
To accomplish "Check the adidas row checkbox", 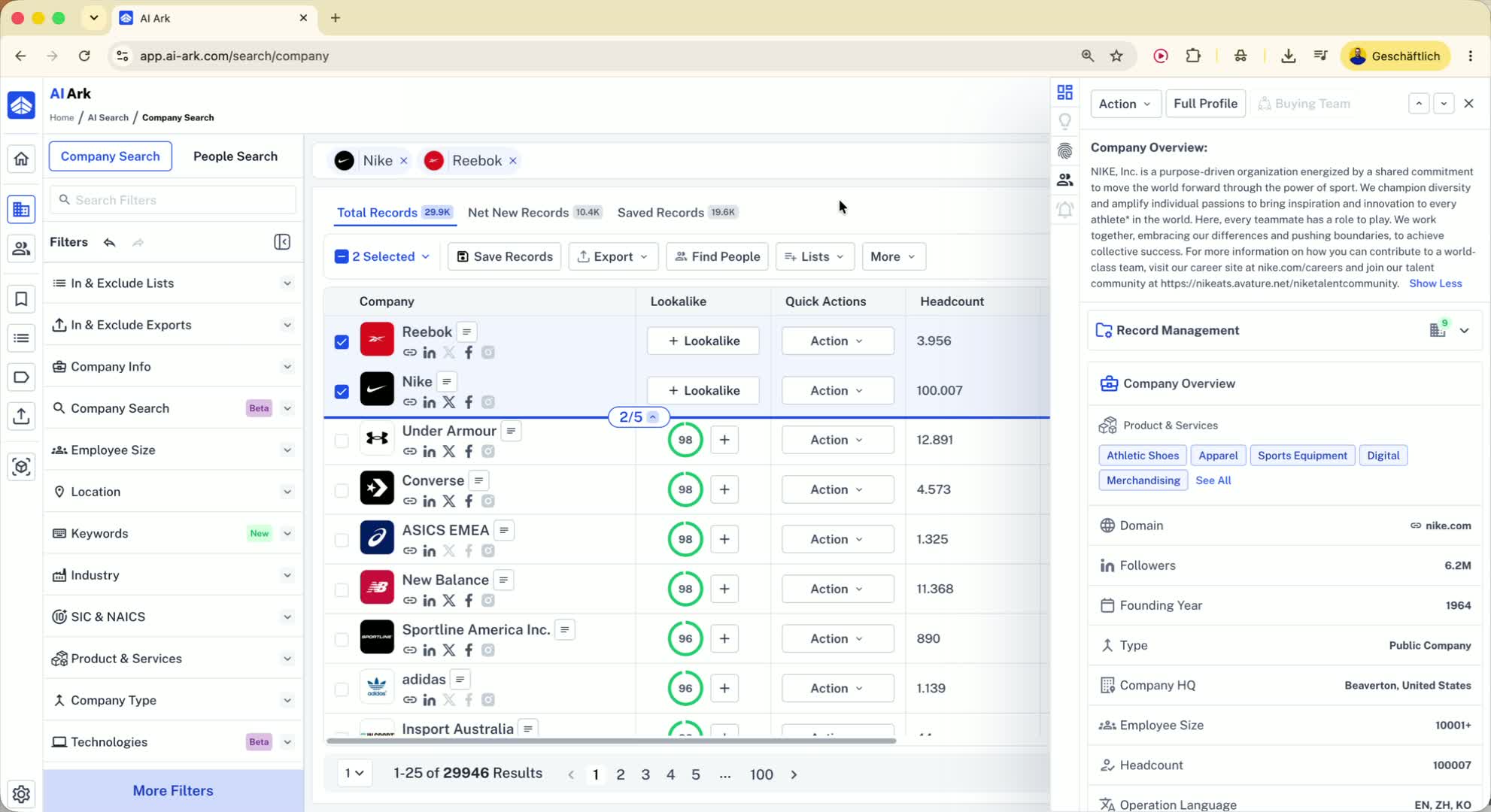I will (342, 689).
